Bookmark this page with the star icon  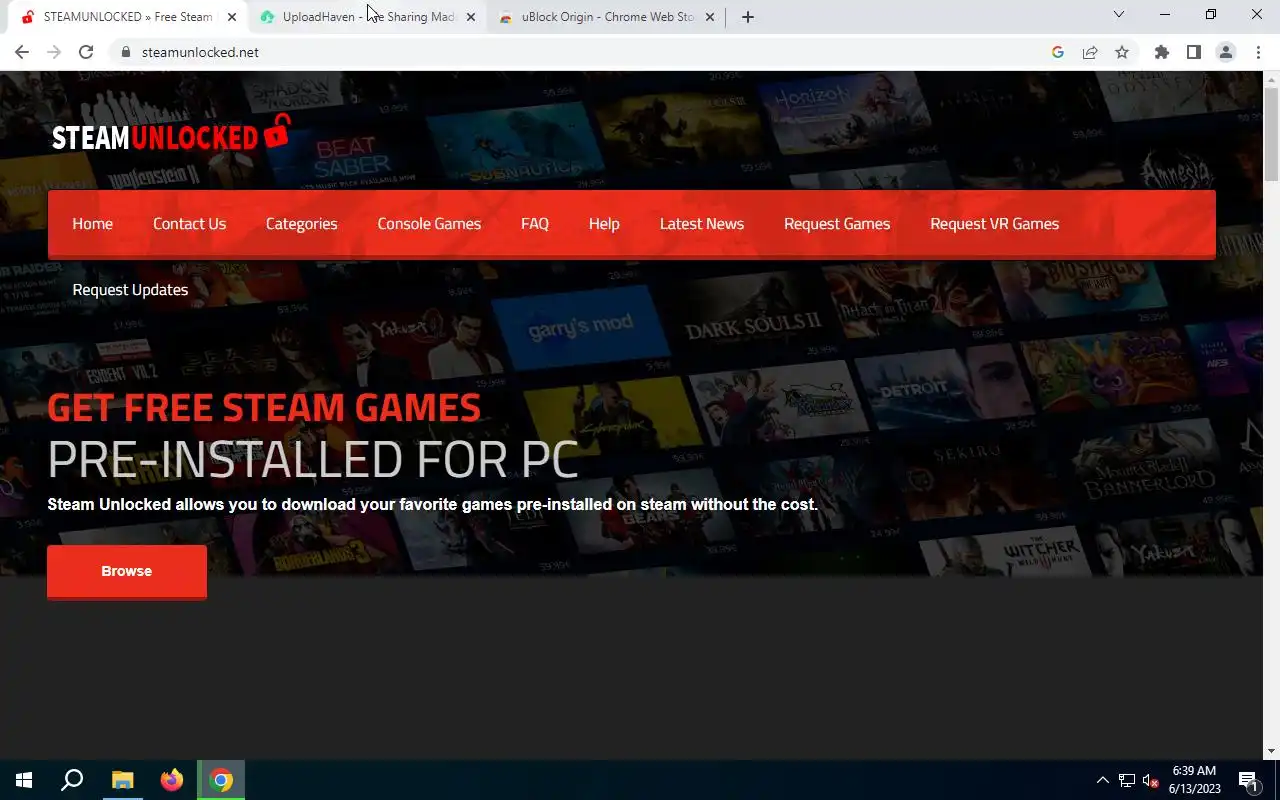(1122, 52)
